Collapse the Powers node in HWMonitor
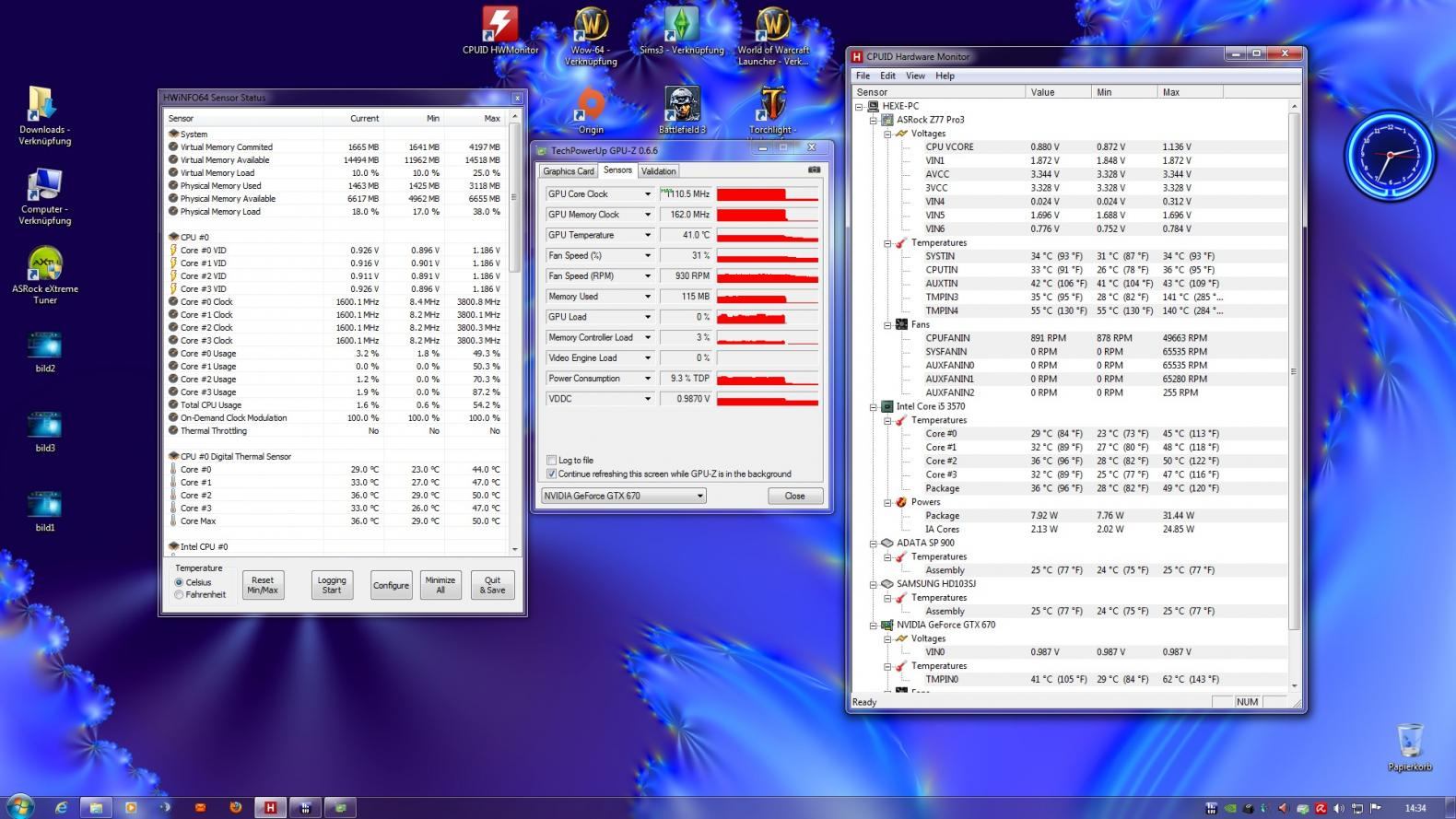 (887, 502)
